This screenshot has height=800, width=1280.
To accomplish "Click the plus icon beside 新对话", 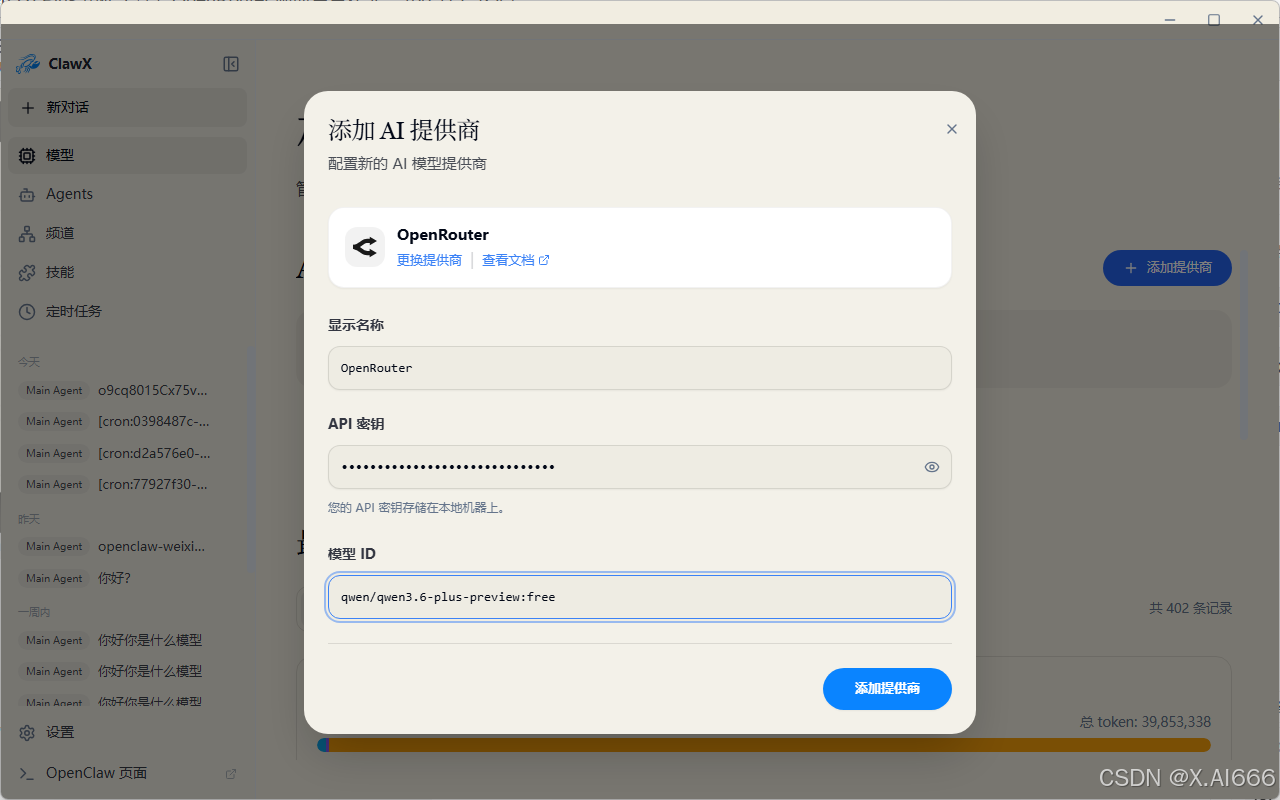I will tap(27, 107).
